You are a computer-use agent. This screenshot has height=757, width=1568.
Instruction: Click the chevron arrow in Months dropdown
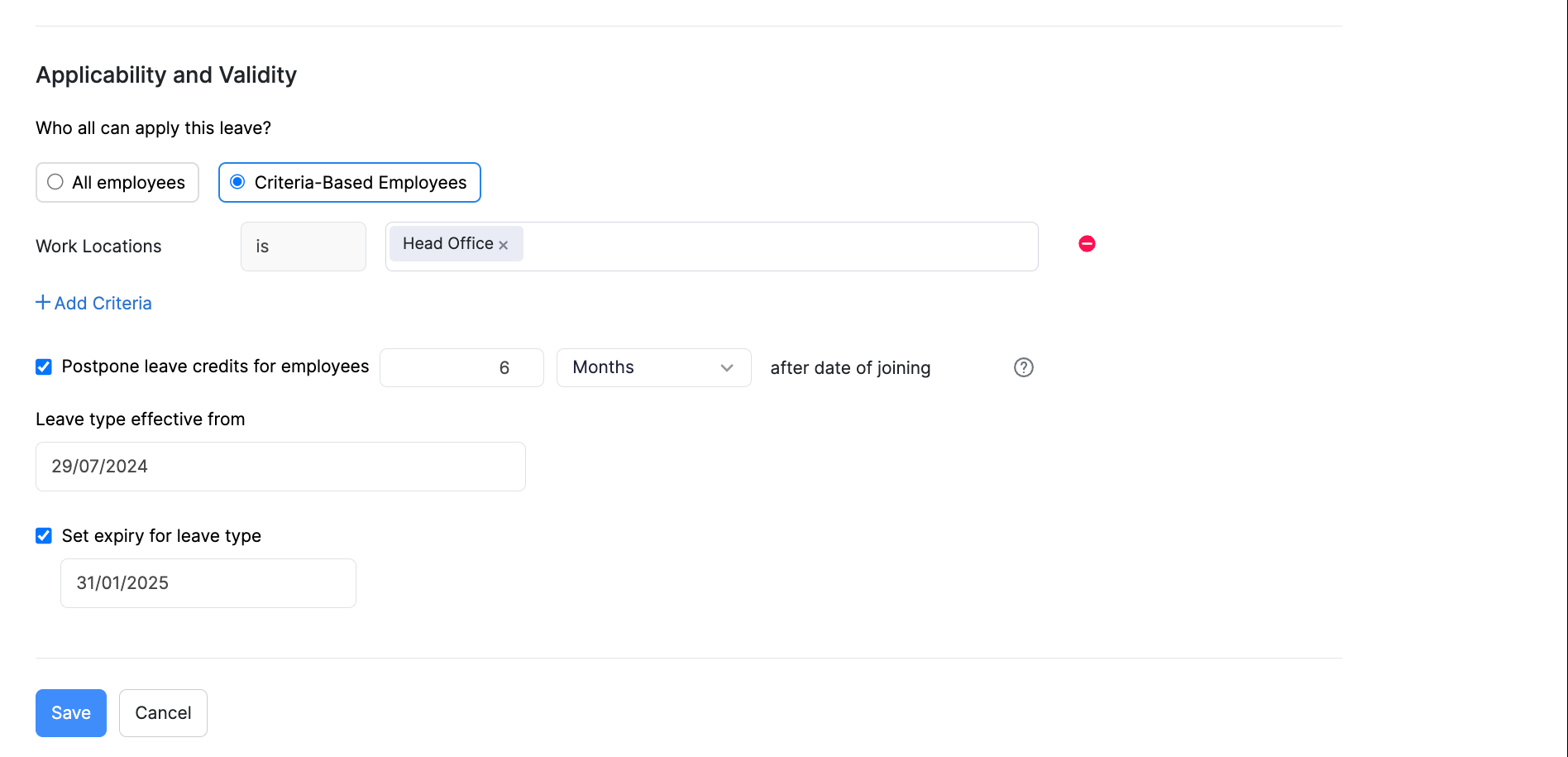tap(726, 368)
